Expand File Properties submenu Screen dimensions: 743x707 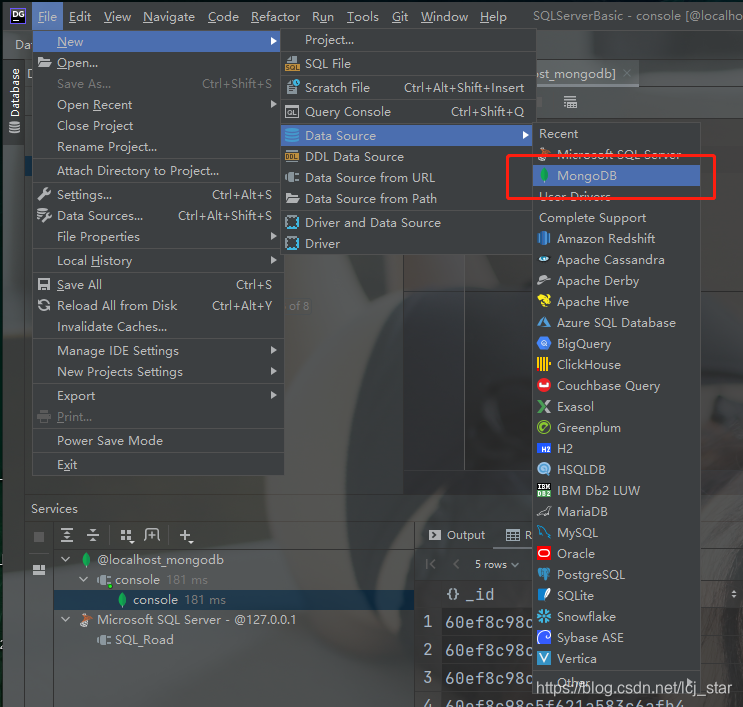click(x=158, y=236)
